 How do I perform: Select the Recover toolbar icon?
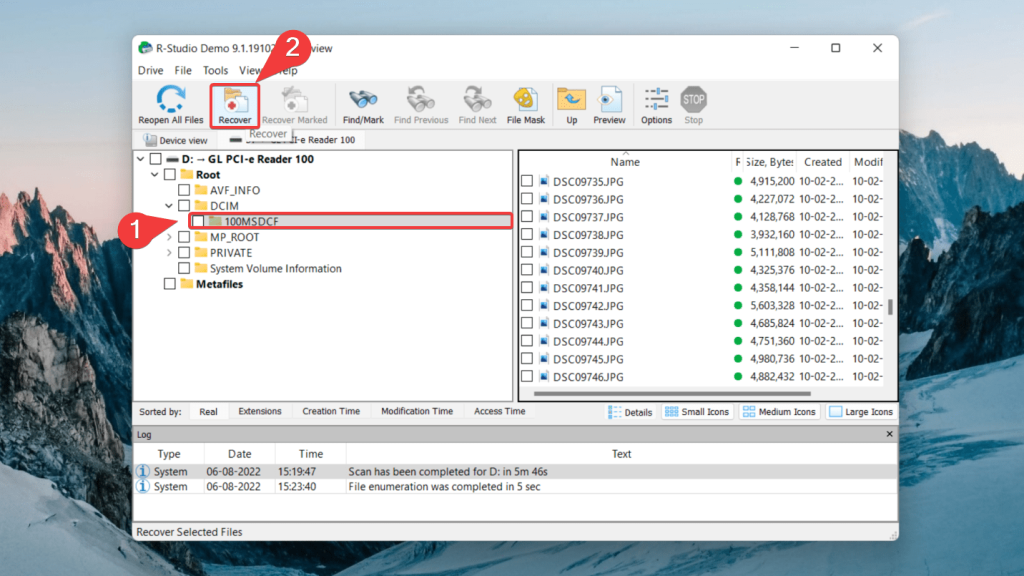tap(235, 103)
